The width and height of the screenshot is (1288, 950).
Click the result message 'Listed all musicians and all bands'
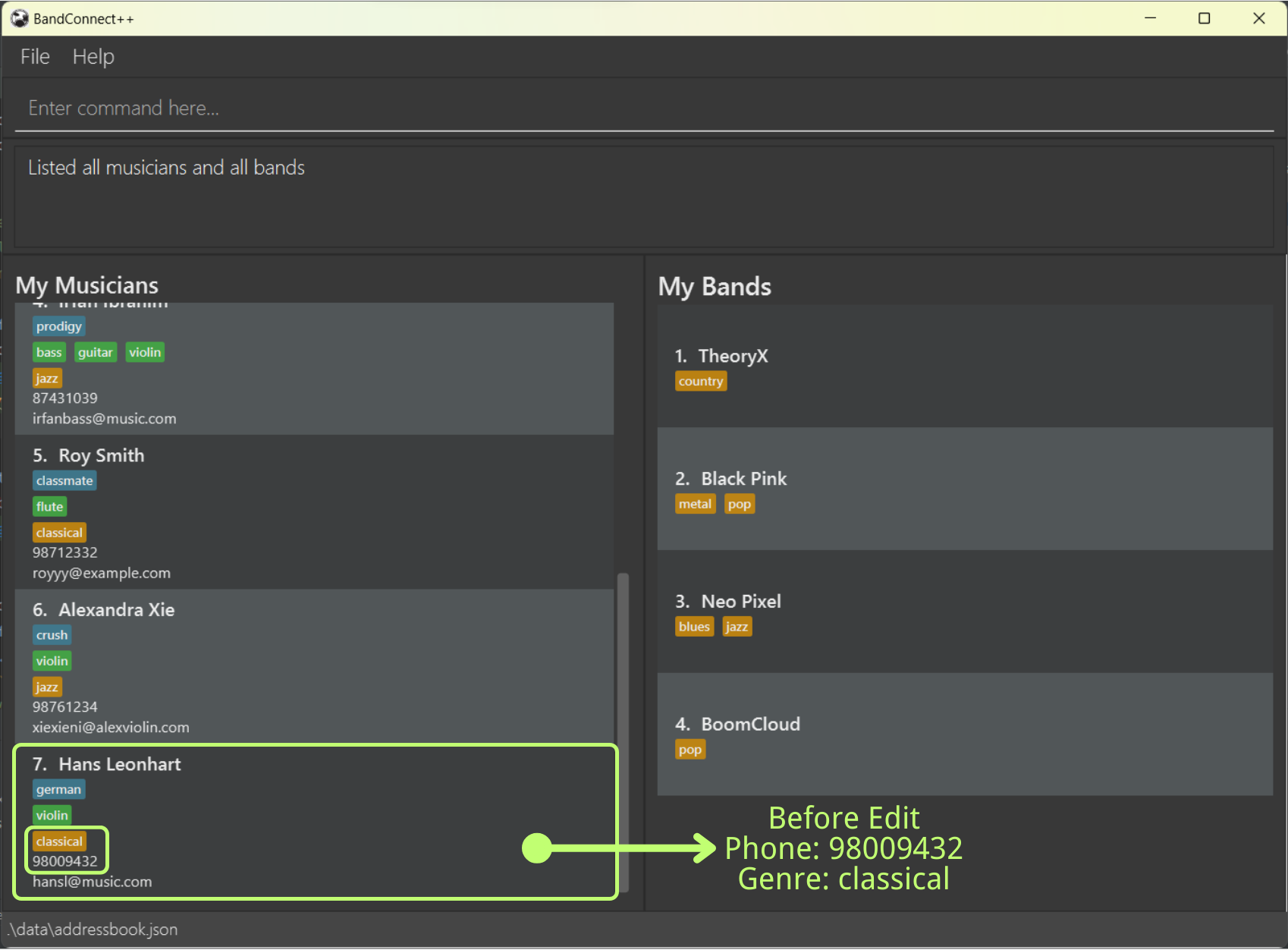pos(167,168)
